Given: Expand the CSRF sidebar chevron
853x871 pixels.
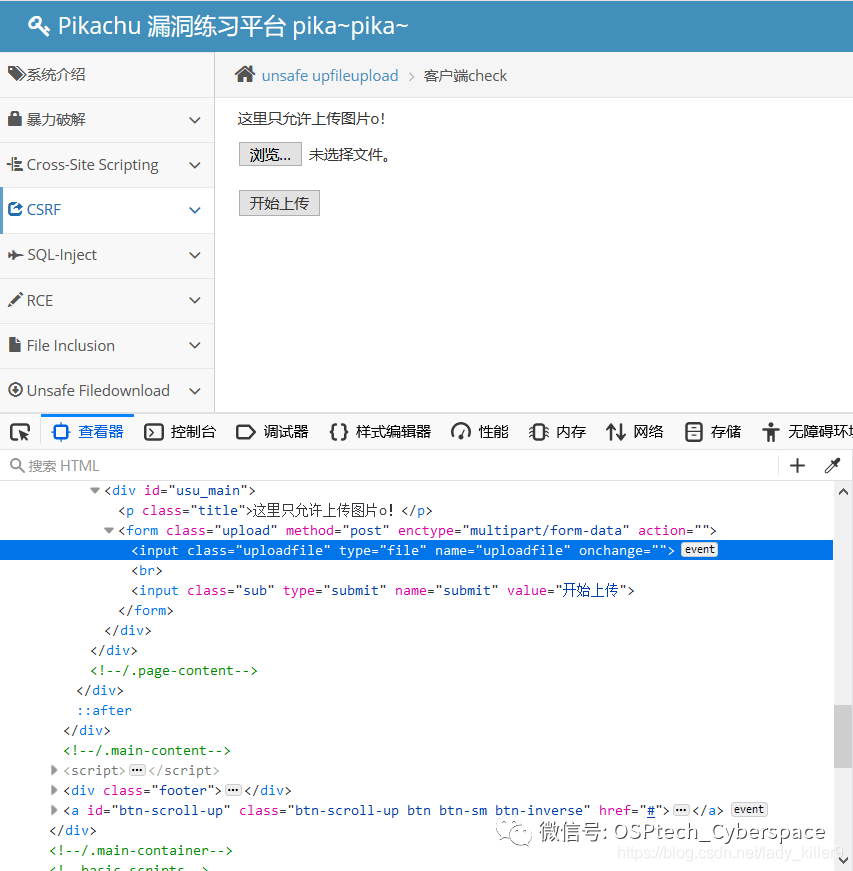Looking at the screenshot, I should click(196, 210).
